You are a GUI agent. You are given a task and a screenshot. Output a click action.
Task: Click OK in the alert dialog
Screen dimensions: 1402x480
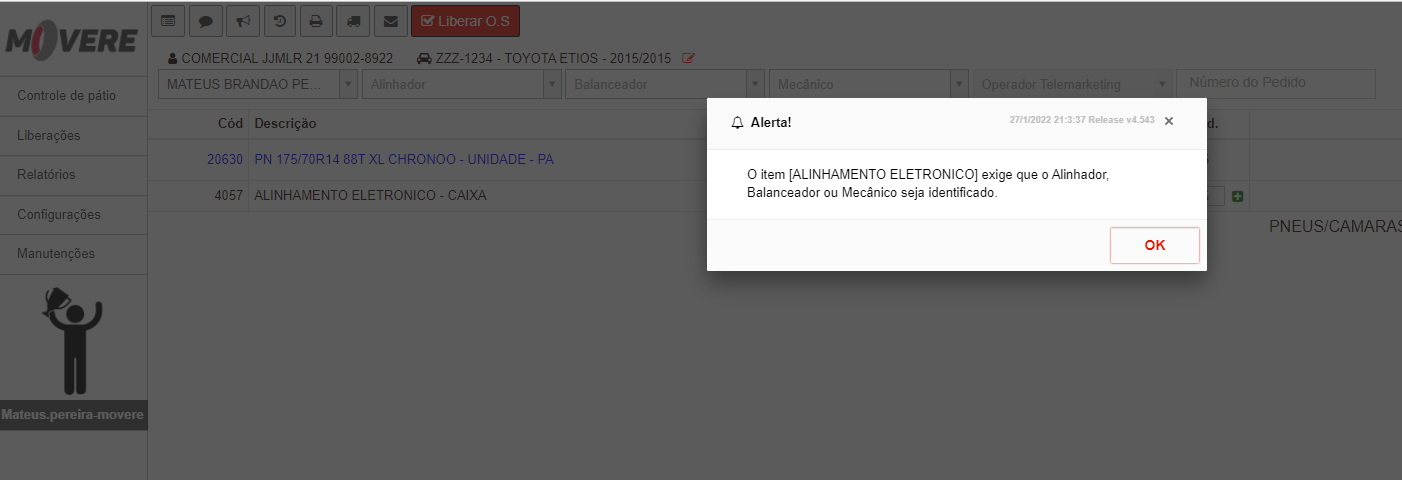(1154, 245)
